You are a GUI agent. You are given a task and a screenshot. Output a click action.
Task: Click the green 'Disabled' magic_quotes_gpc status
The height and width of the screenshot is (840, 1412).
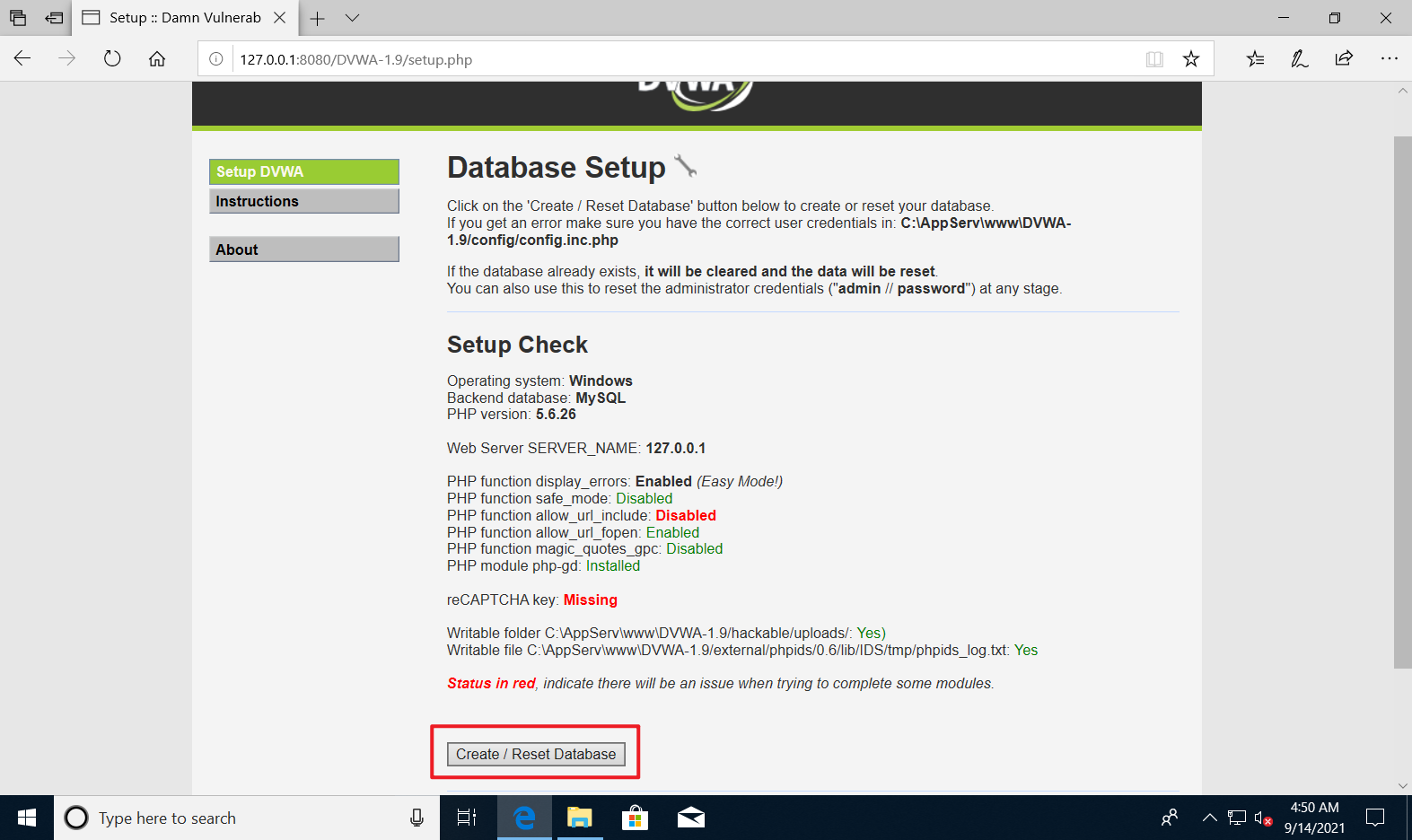pyautogui.click(x=694, y=548)
